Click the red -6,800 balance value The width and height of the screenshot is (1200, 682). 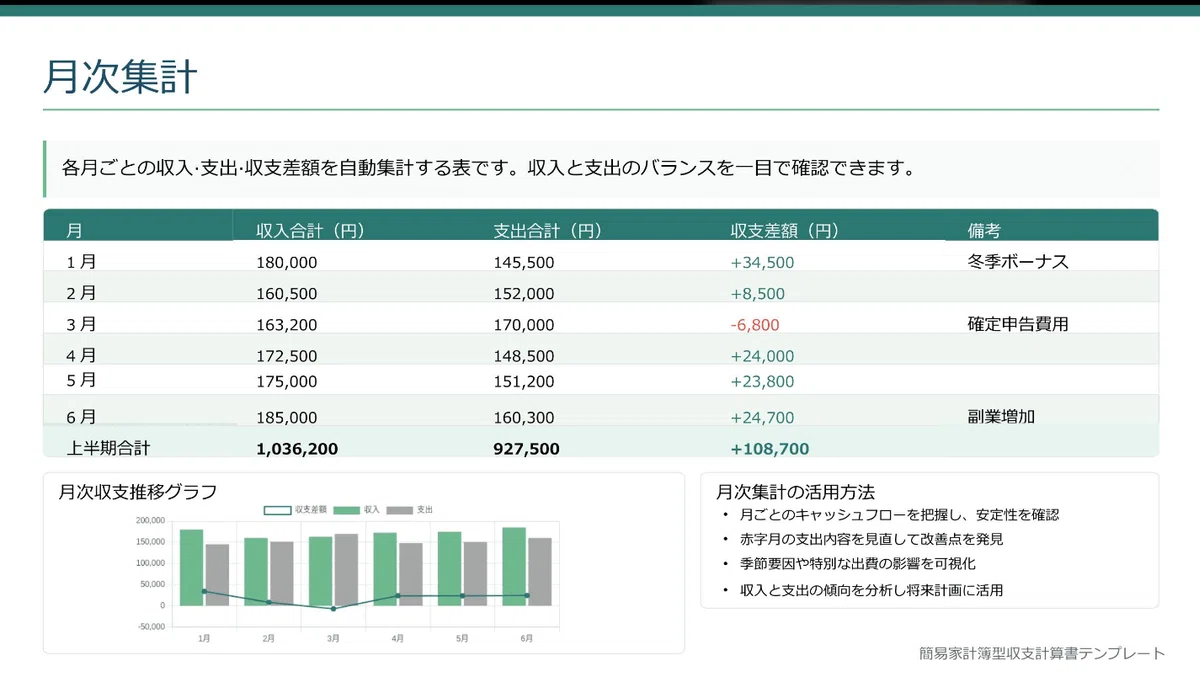tap(755, 325)
